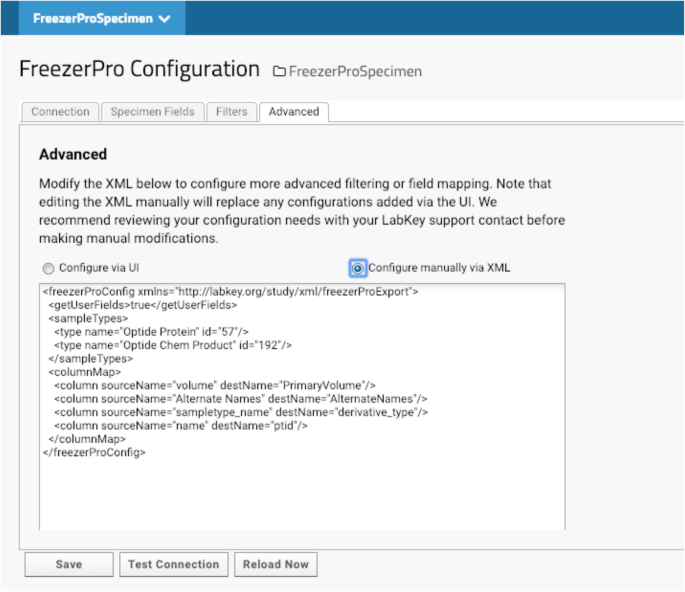The image size is (685, 592).
Task: Click the folder icon beside FreezerProSpecimen
Action: tap(279, 71)
